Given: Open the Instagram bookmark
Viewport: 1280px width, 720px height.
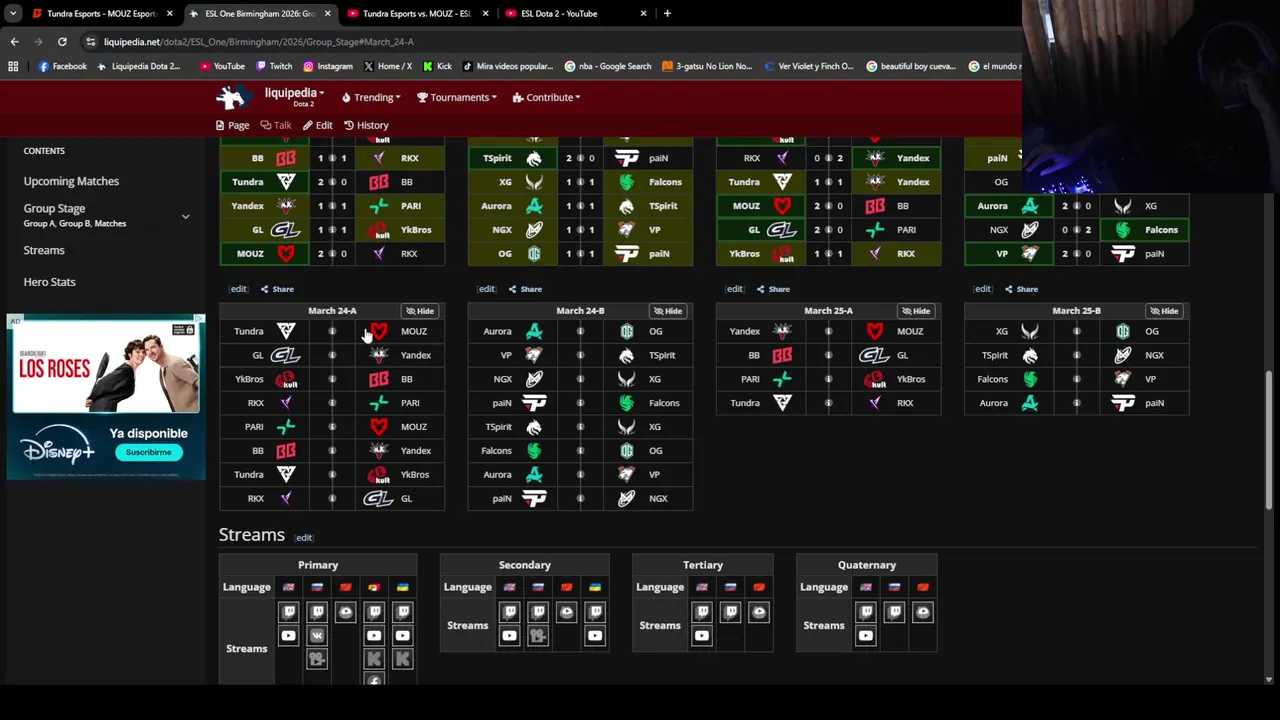Looking at the screenshot, I should pyautogui.click(x=328, y=66).
